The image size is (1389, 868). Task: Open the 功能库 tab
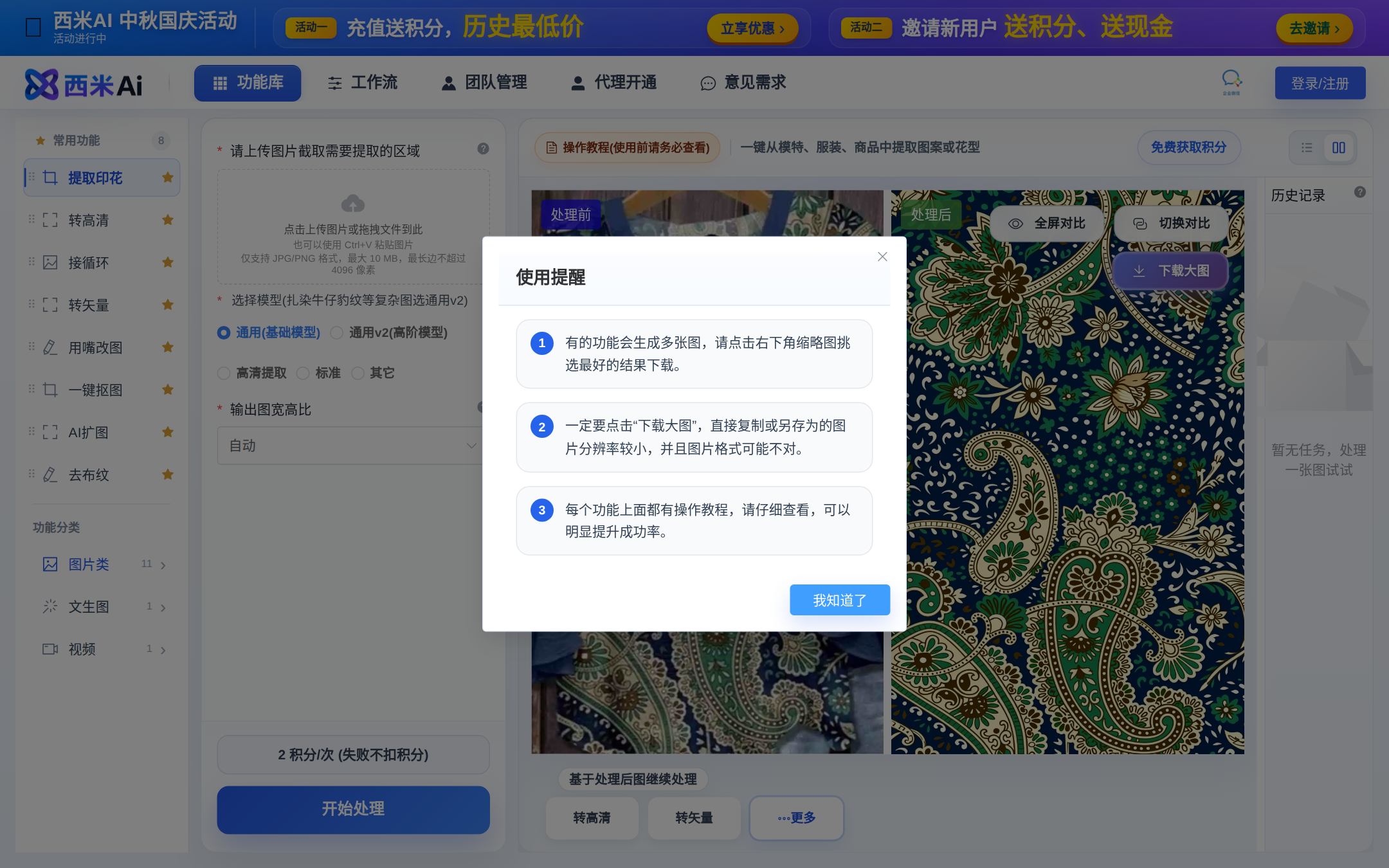[x=248, y=83]
